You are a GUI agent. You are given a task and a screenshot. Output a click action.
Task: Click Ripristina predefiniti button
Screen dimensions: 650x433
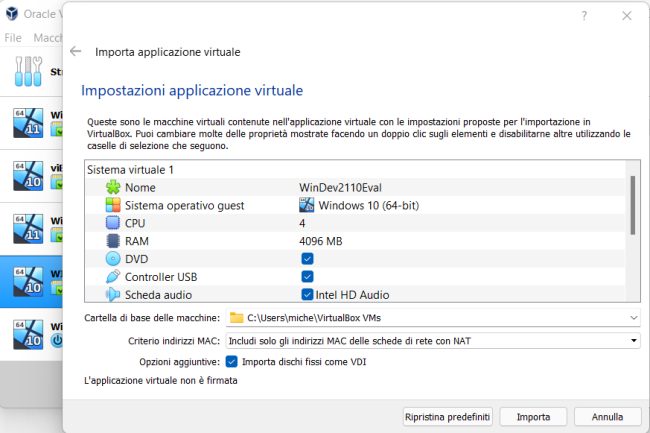point(447,416)
